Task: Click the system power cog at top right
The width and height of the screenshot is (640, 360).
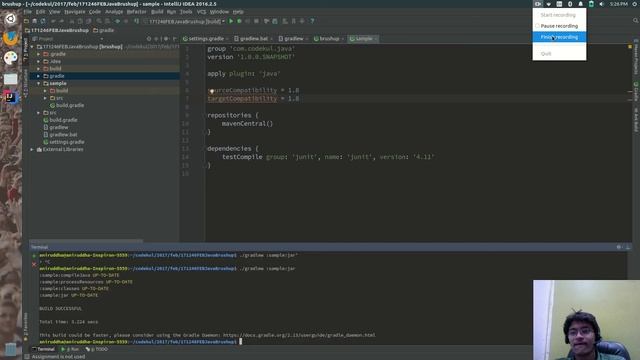Action: (636, 4)
